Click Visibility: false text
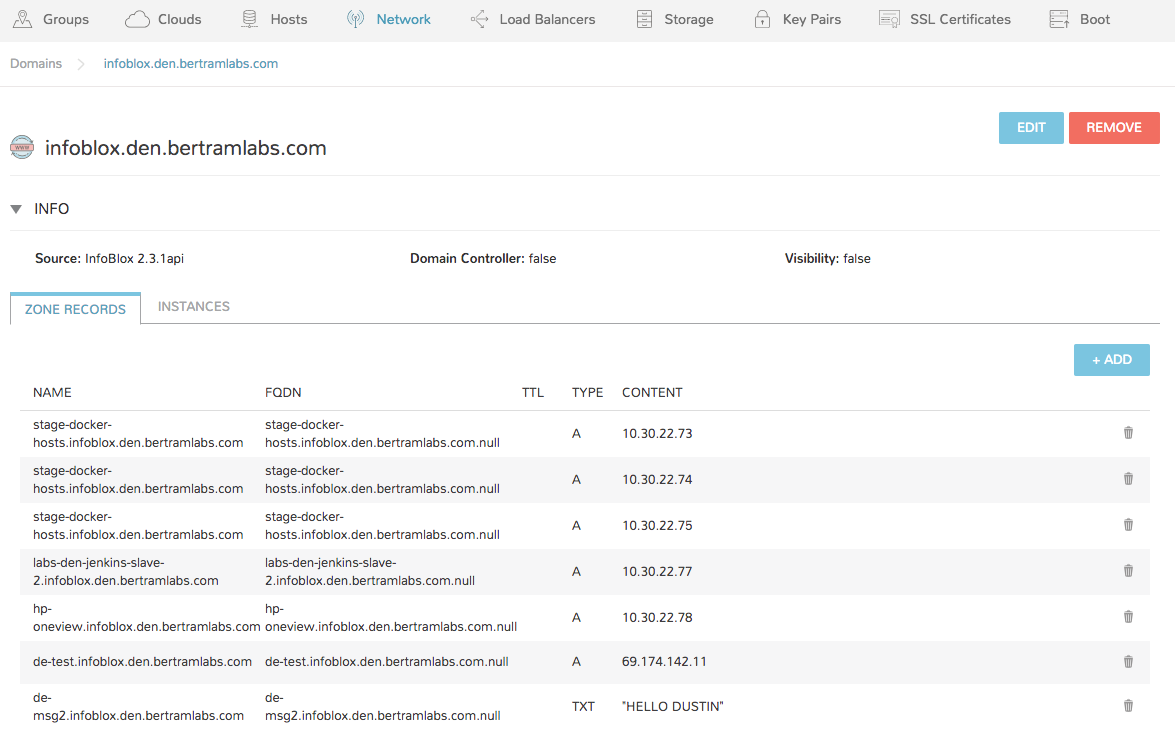This screenshot has height=756, width=1175. pyautogui.click(x=827, y=258)
